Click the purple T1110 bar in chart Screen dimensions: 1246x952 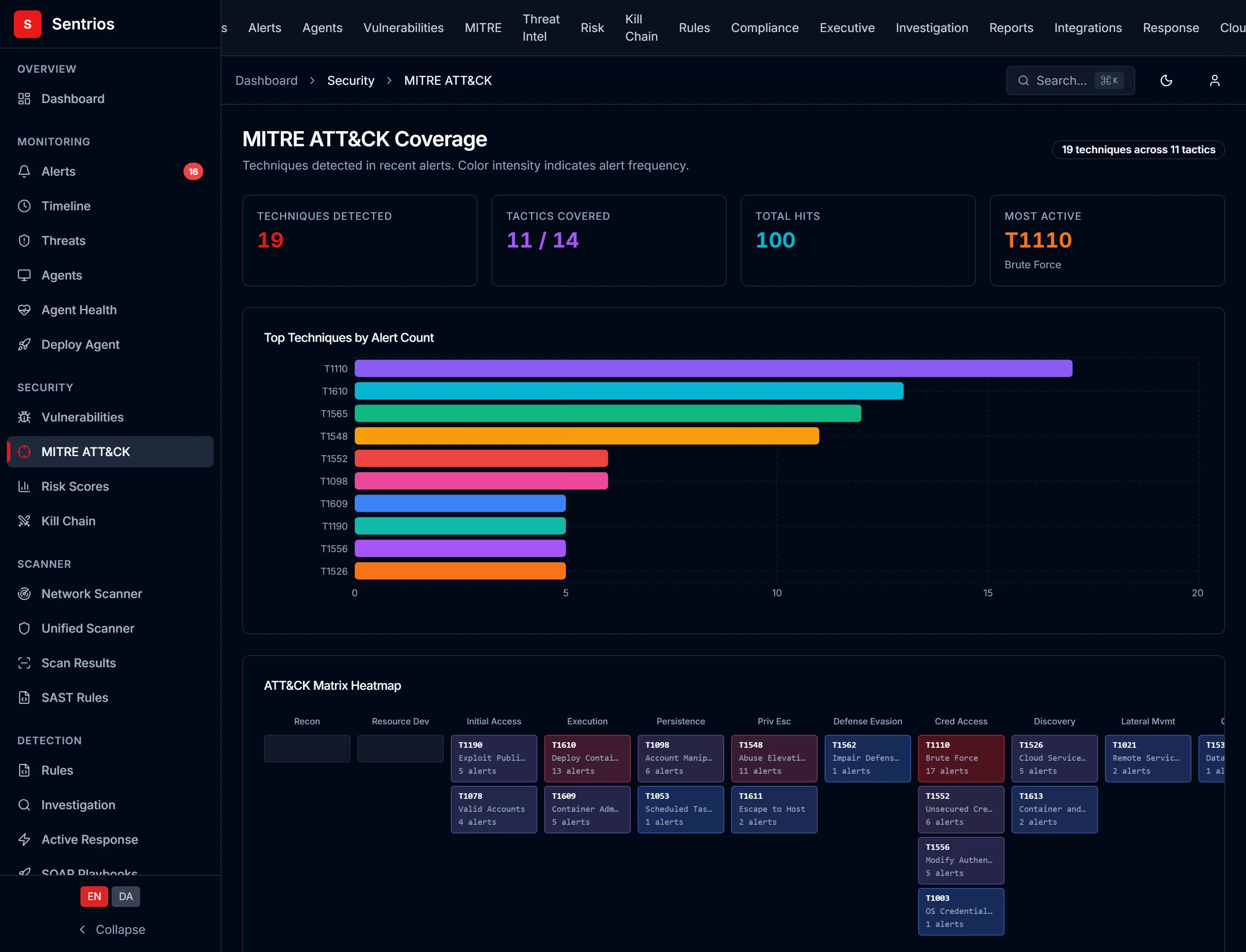[713, 368]
